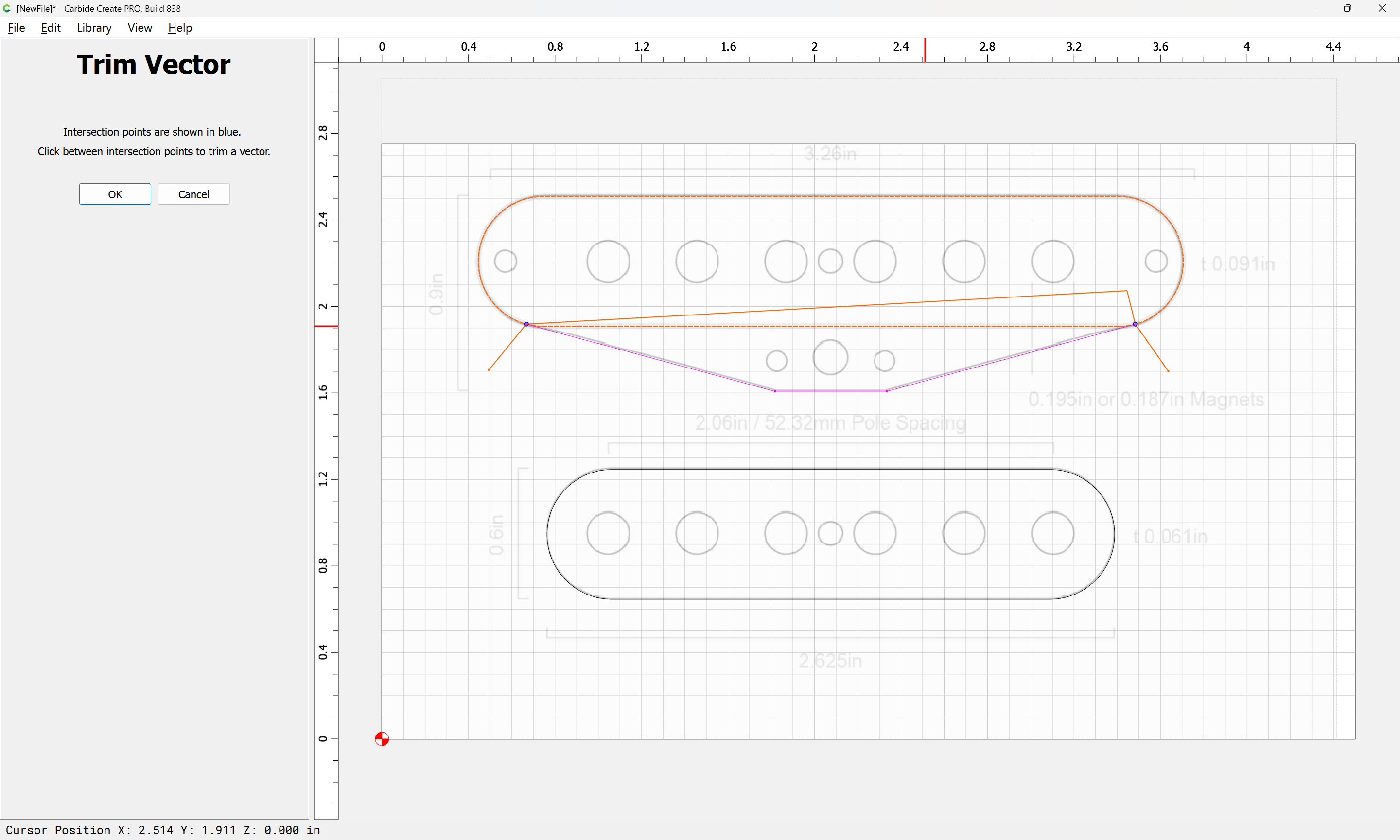This screenshot has width=1400, height=840.
Task: Trim the top dashed edge of upper slot
Action: [x=831, y=196]
